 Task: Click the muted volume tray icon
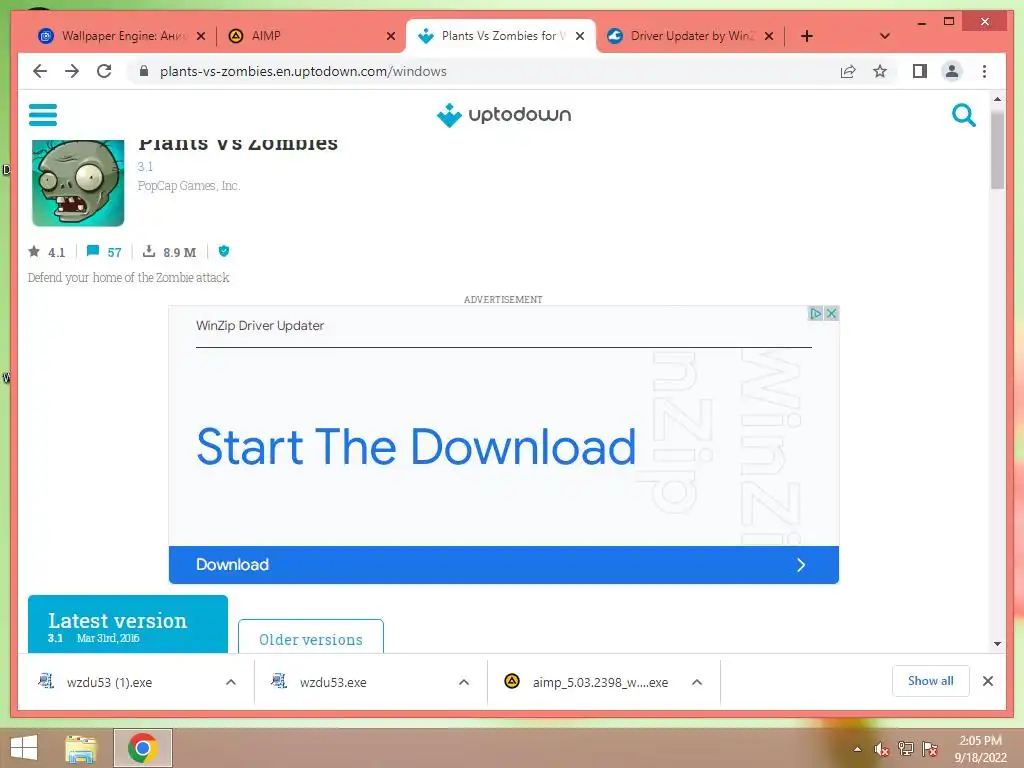(x=882, y=750)
